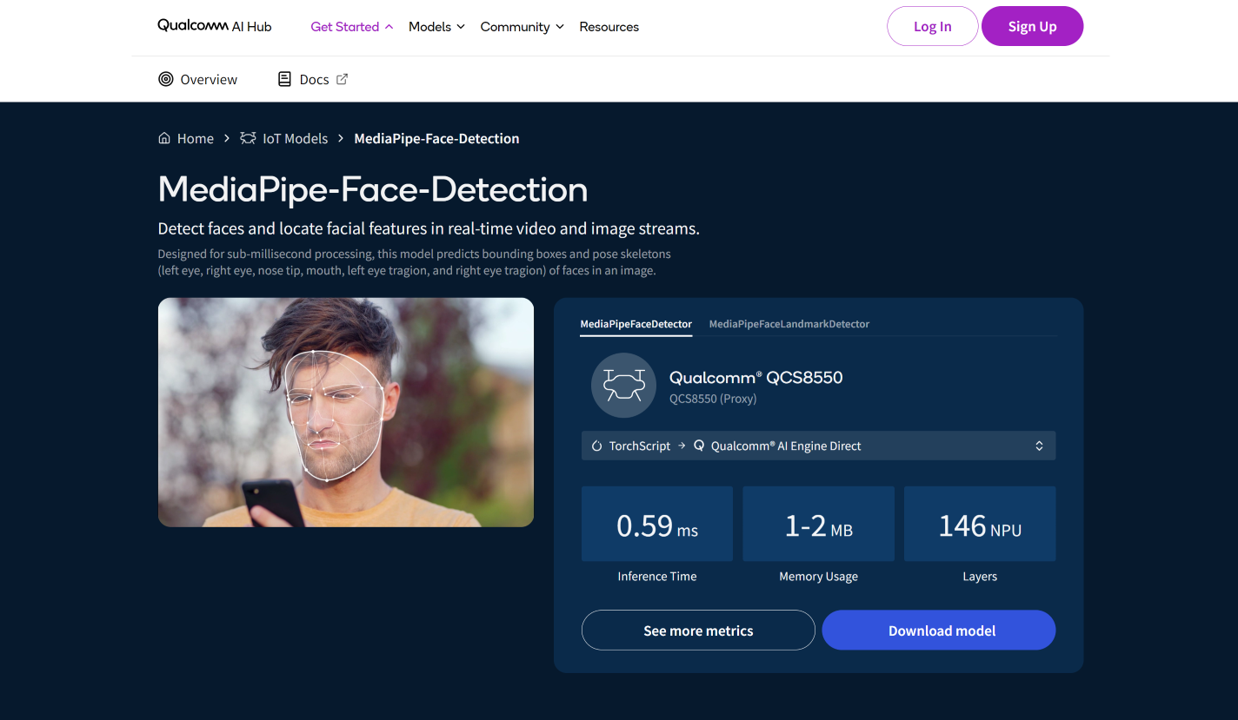Image resolution: width=1238 pixels, height=720 pixels.
Task: Click the face detection preview image
Action: (346, 412)
